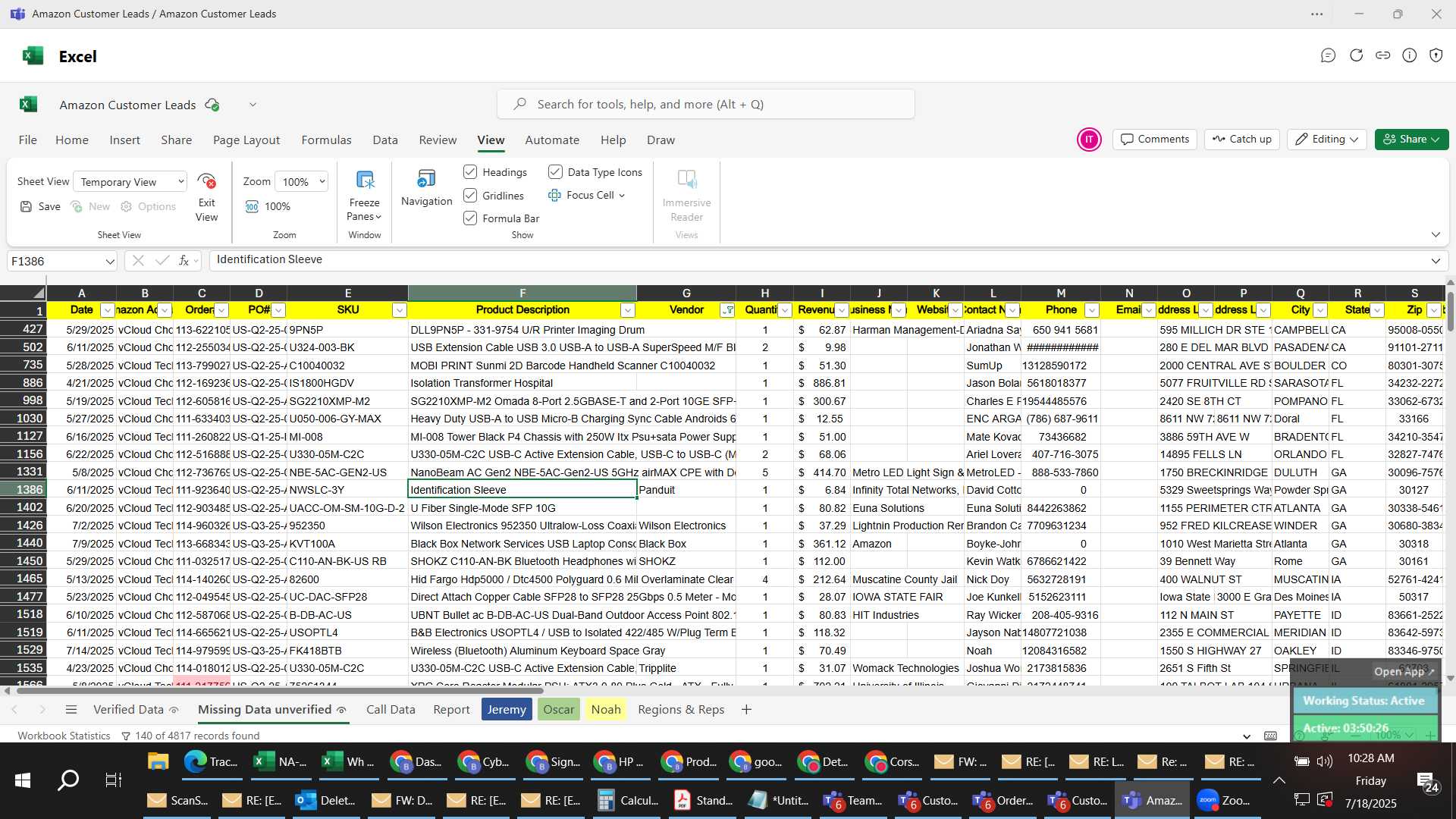
Task: Click the Comments button
Action: (x=1154, y=140)
